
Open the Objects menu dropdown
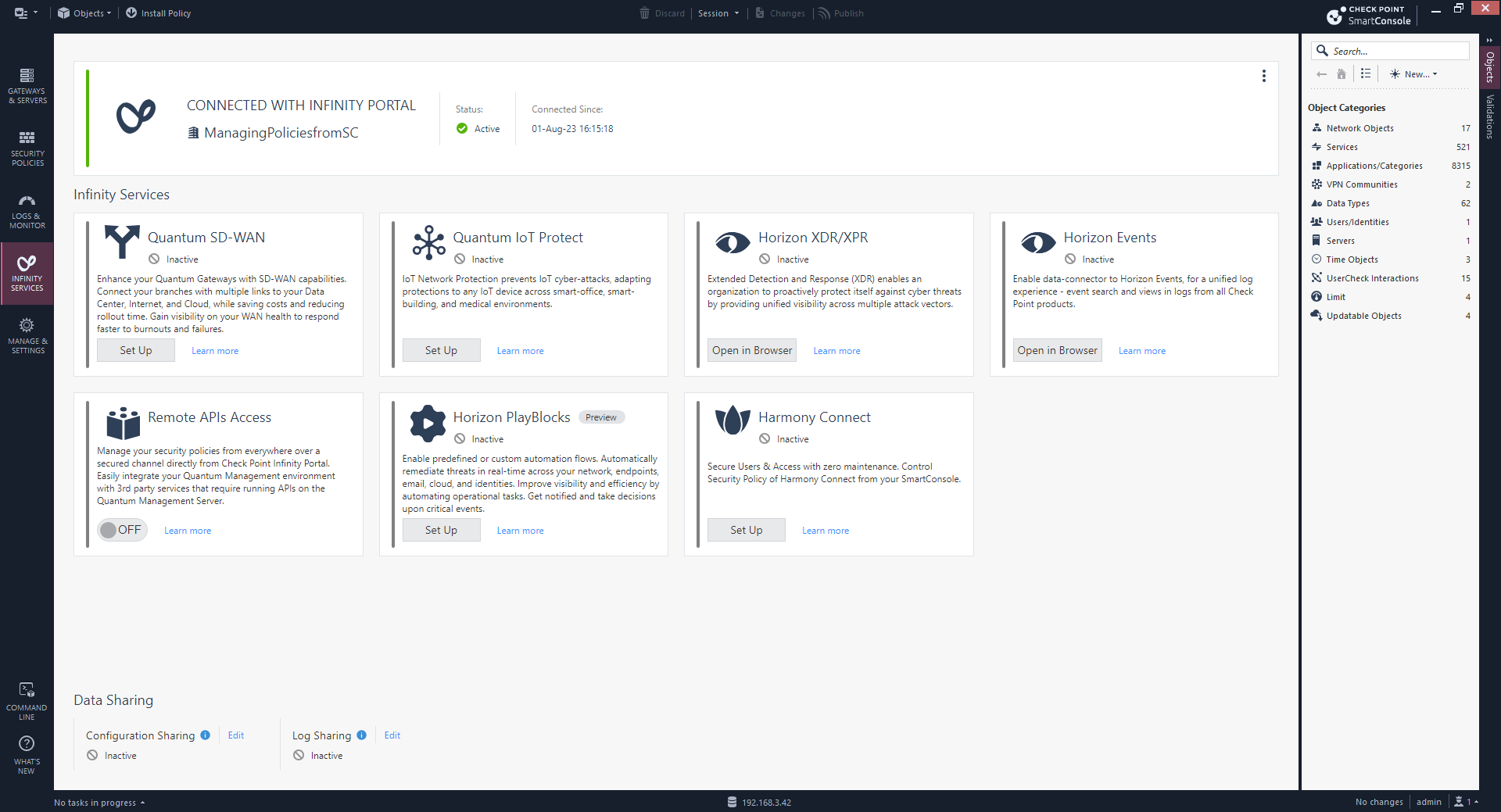coord(84,13)
